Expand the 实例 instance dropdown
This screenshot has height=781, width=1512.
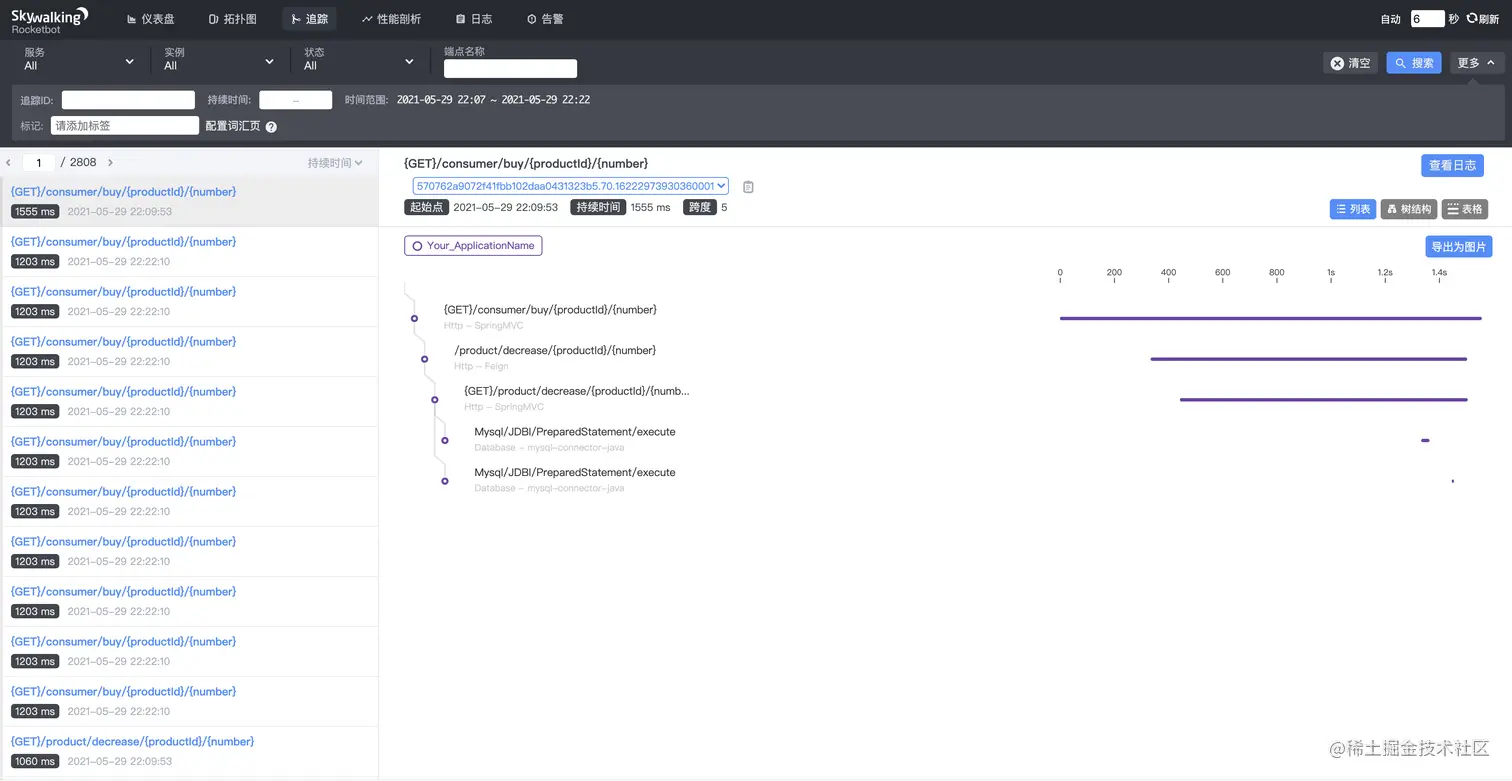click(x=219, y=60)
